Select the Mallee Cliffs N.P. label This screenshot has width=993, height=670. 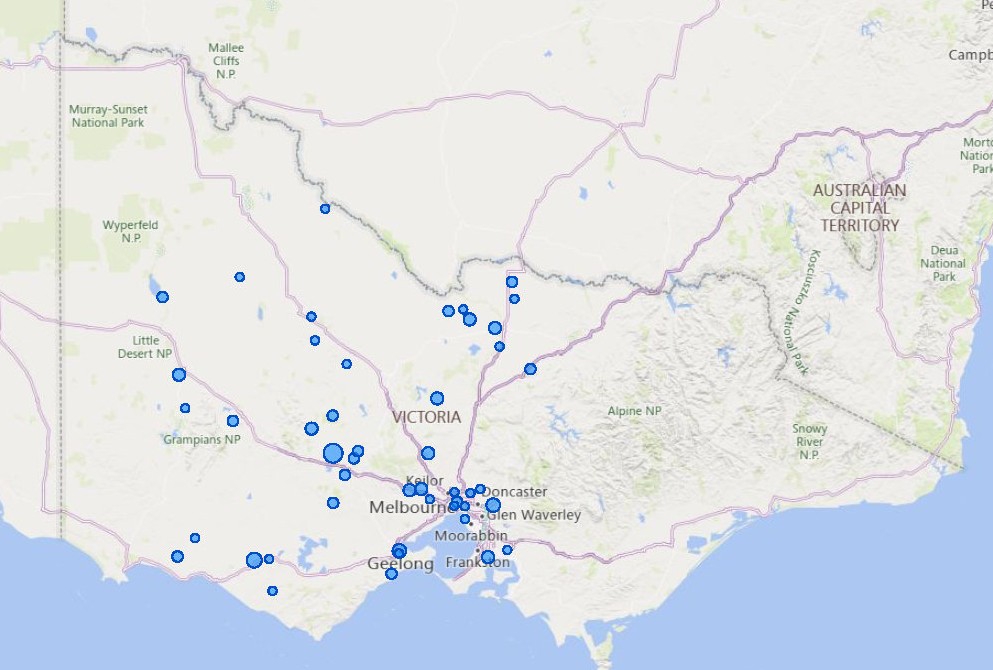point(225,60)
